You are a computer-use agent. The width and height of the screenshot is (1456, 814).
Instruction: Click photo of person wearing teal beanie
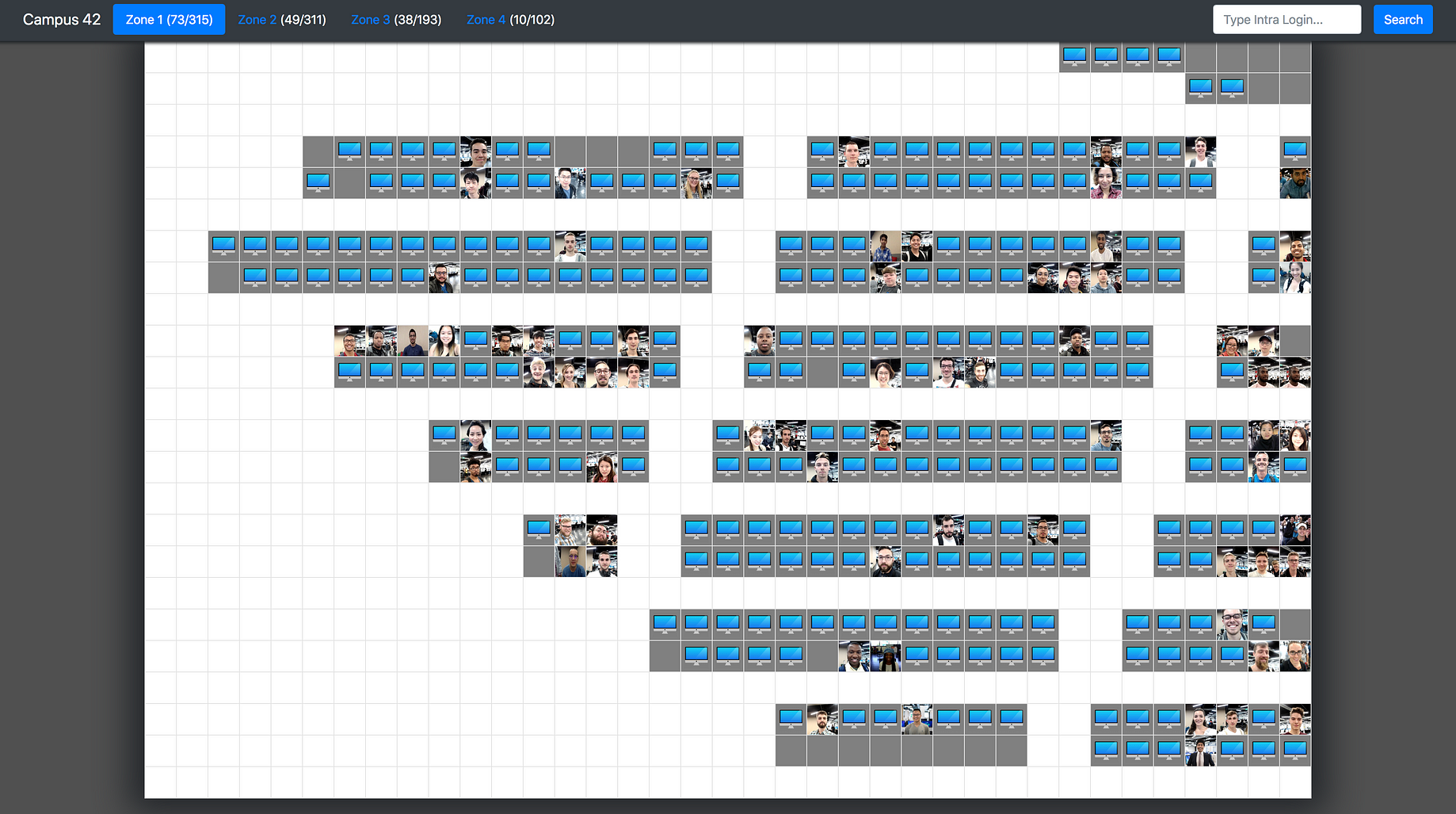tap(886, 656)
